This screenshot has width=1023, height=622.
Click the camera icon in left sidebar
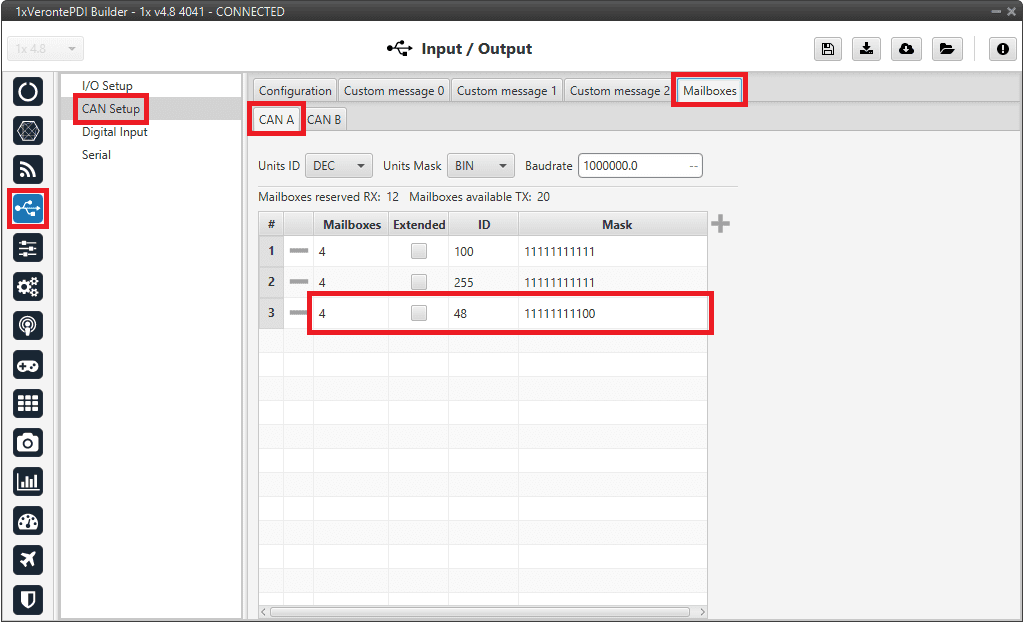click(28, 443)
